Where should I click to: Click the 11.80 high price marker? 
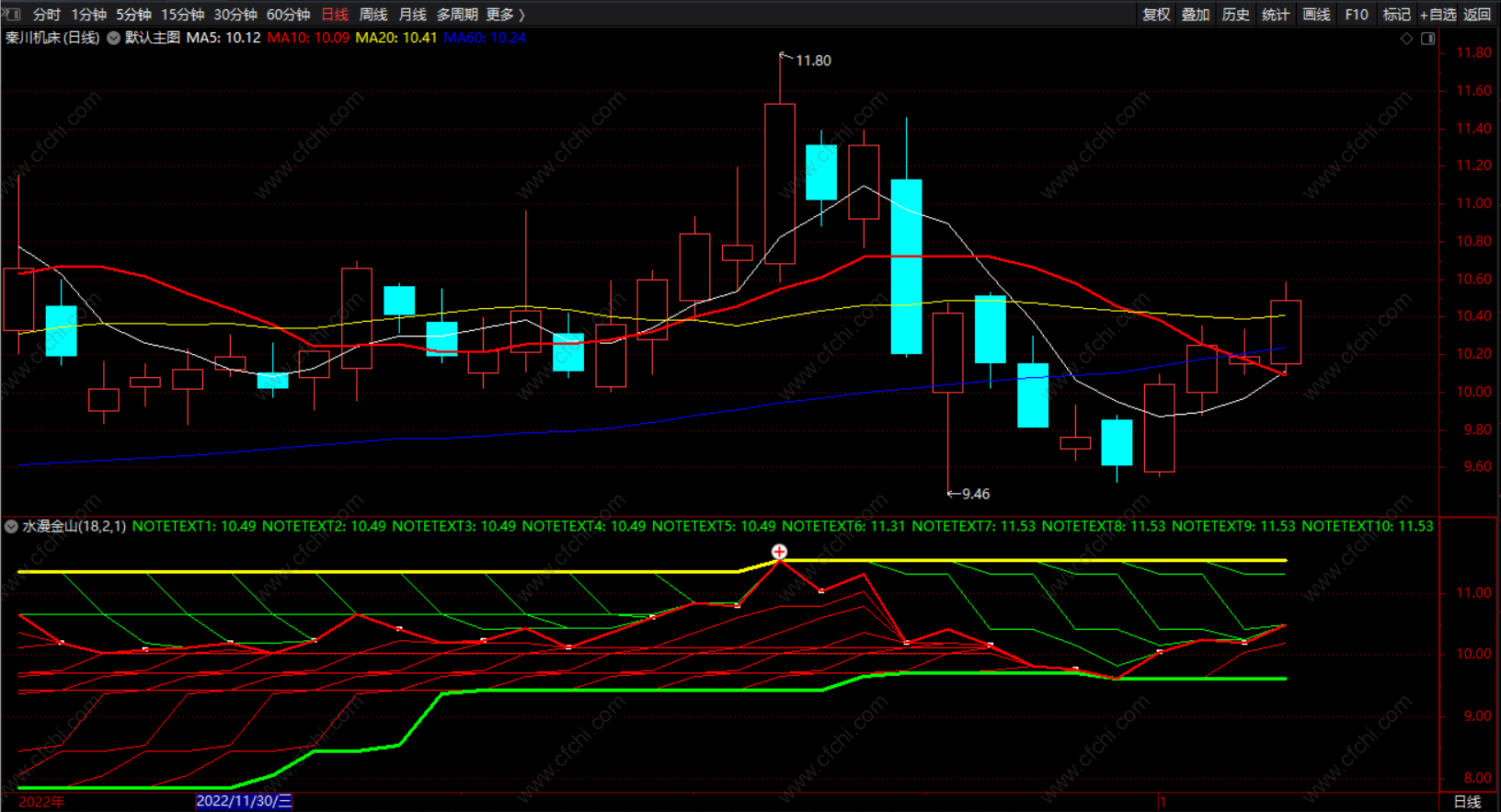(x=812, y=61)
